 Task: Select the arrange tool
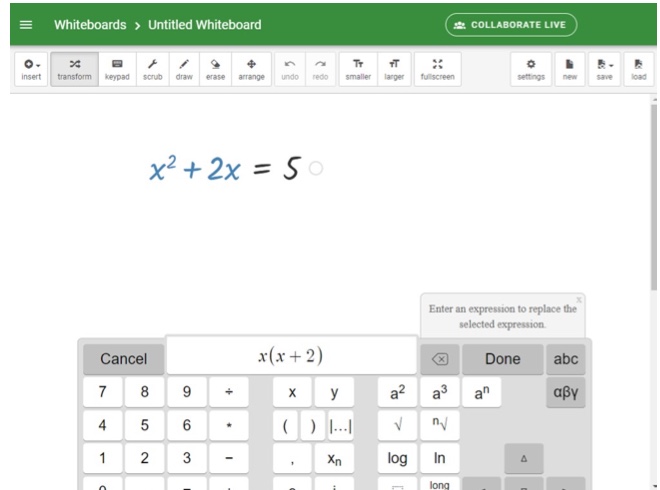251,69
